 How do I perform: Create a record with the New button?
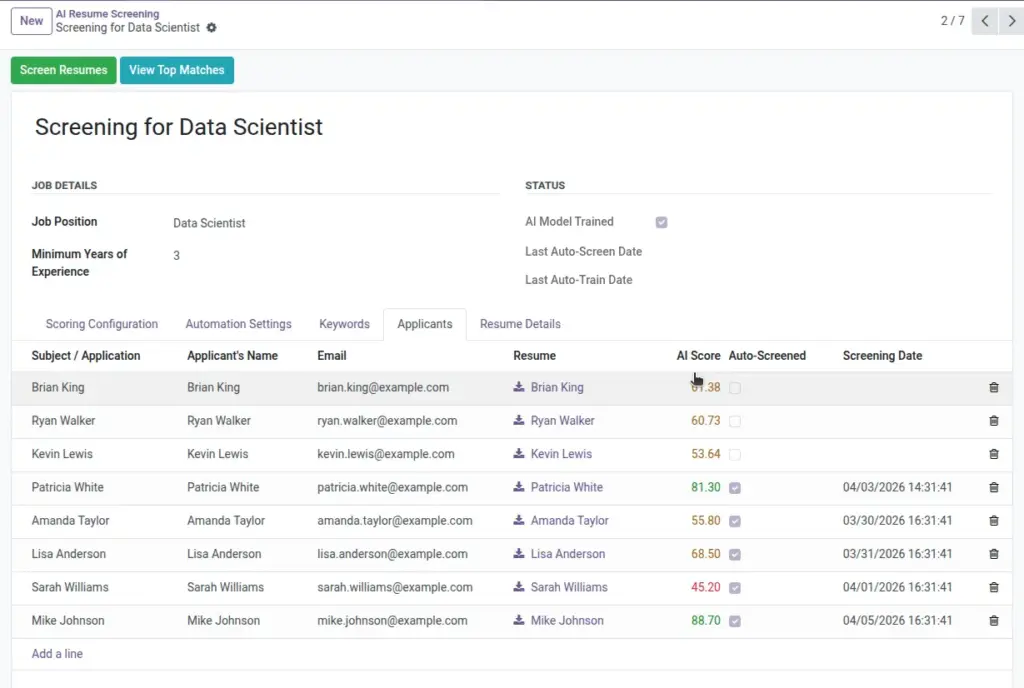click(x=31, y=21)
